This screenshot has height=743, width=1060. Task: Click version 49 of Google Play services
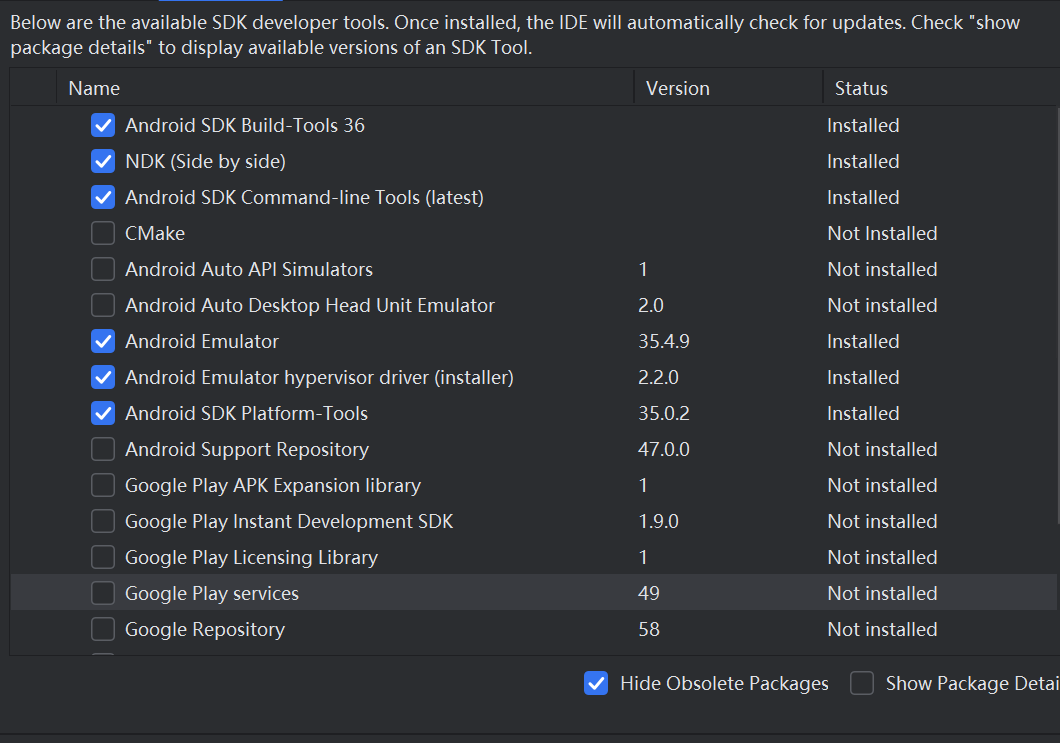[648, 593]
